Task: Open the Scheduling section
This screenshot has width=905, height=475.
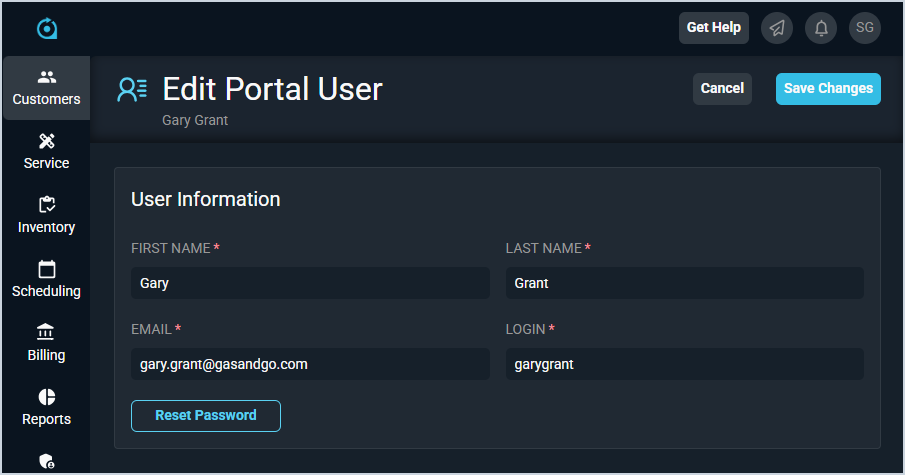Action: [x=46, y=280]
